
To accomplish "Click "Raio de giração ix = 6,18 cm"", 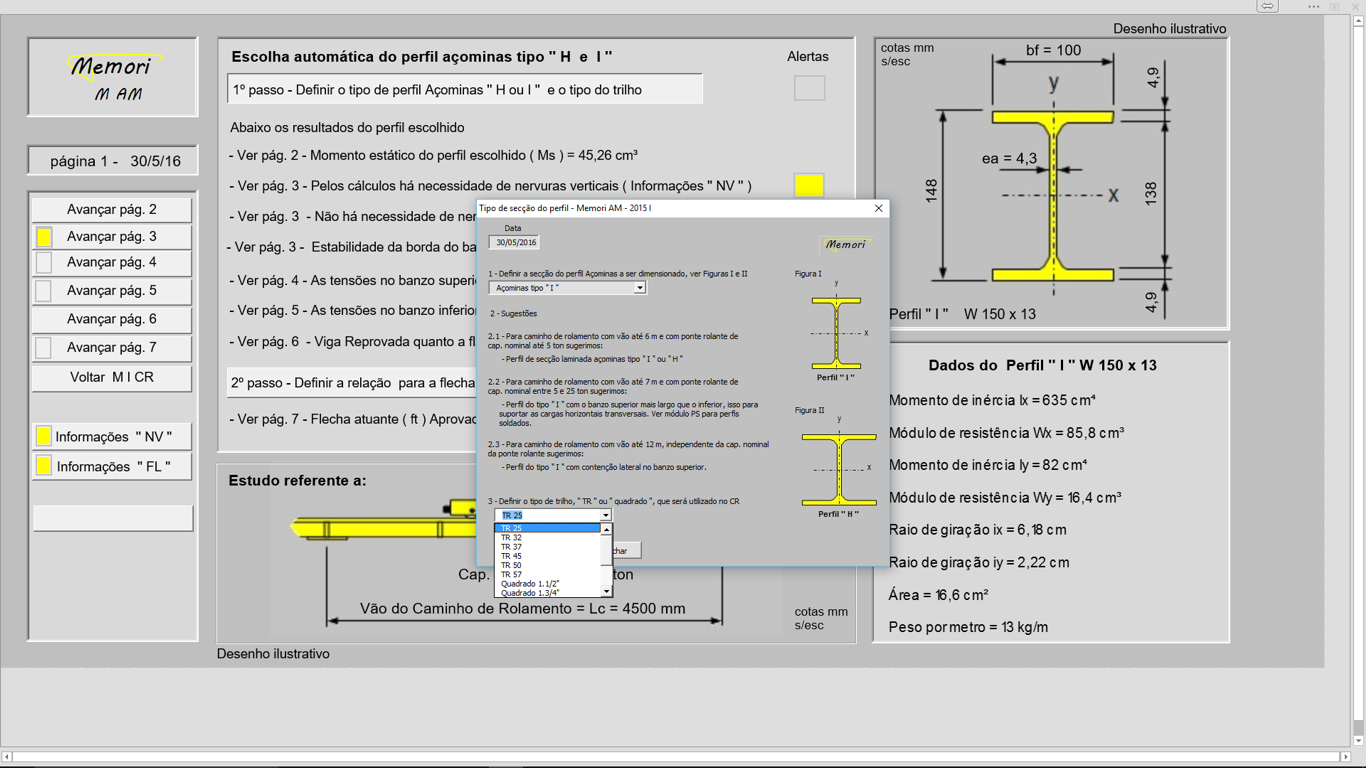I will [977, 530].
